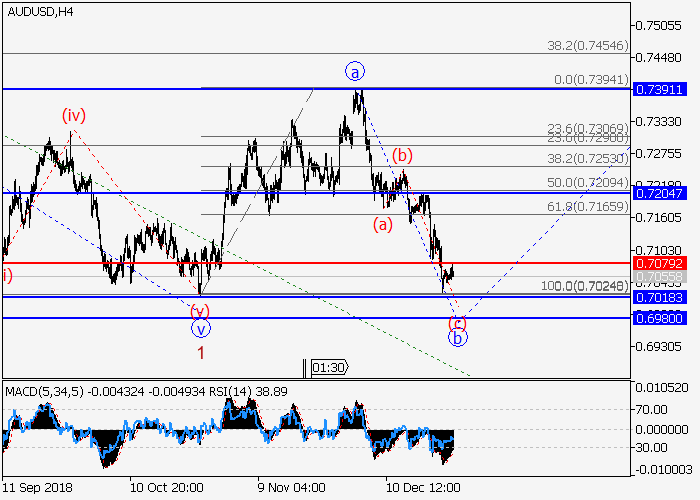700x500 pixels.
Task: Click the 0.73911 blue price tag
Action: (x=660, y=89)
